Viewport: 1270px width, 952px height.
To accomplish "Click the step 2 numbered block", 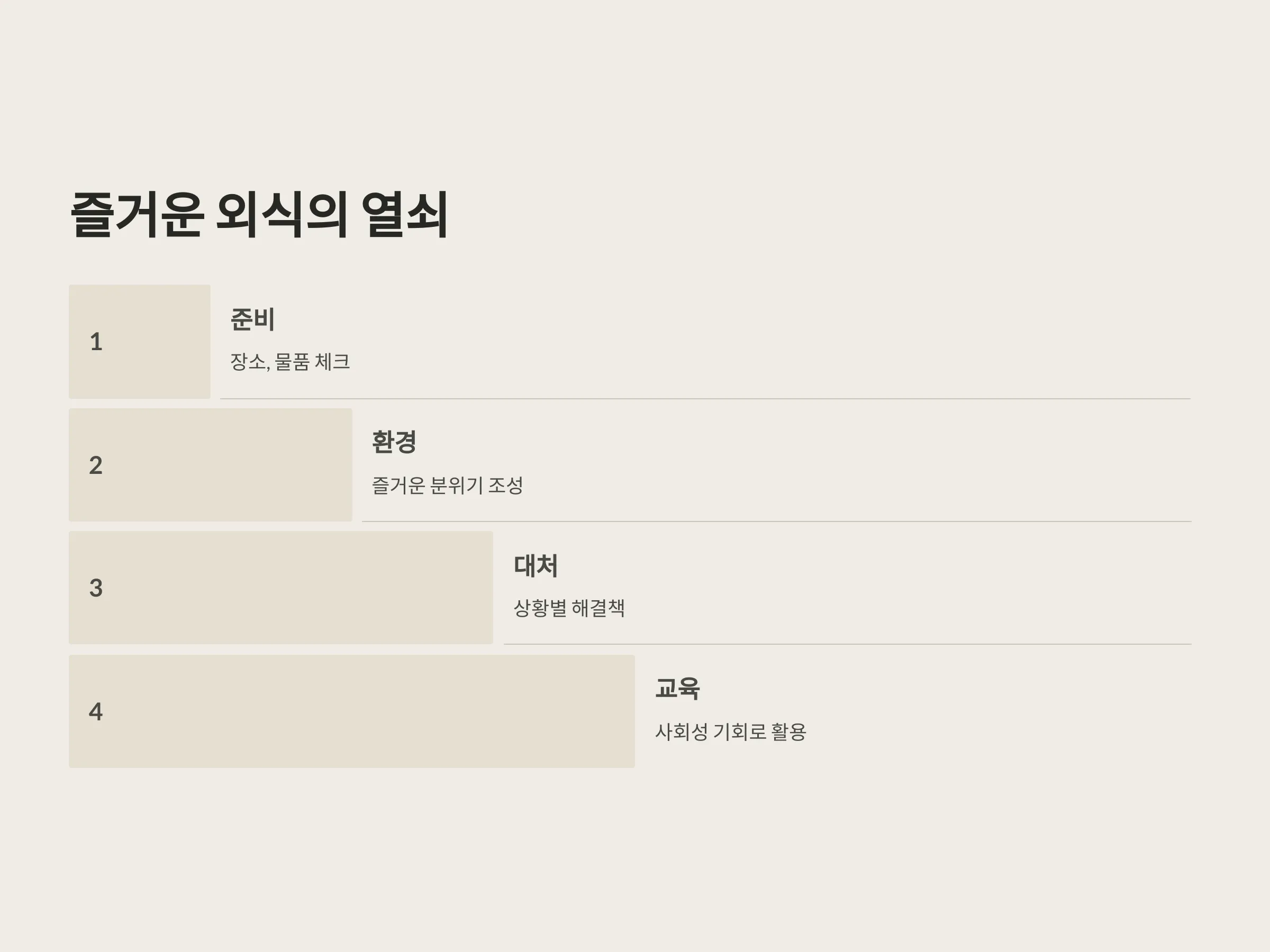I will (x=211, y=465).
